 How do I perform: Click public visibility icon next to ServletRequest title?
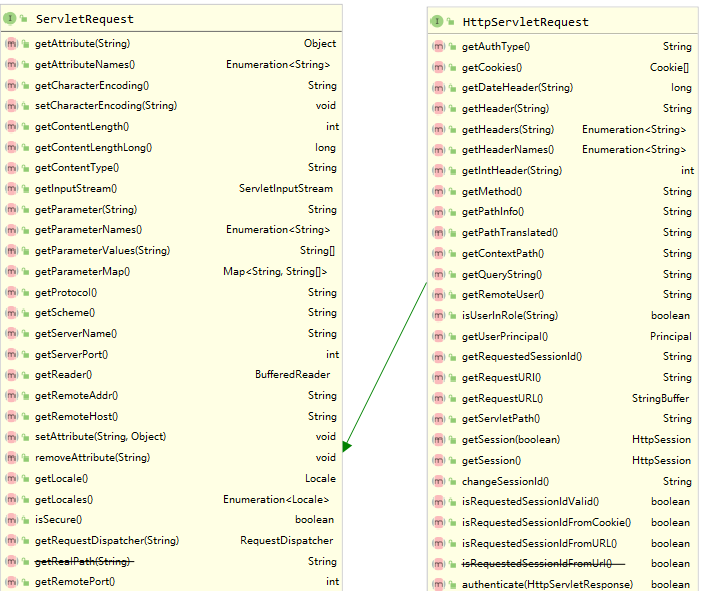click(x=24, y=19)
